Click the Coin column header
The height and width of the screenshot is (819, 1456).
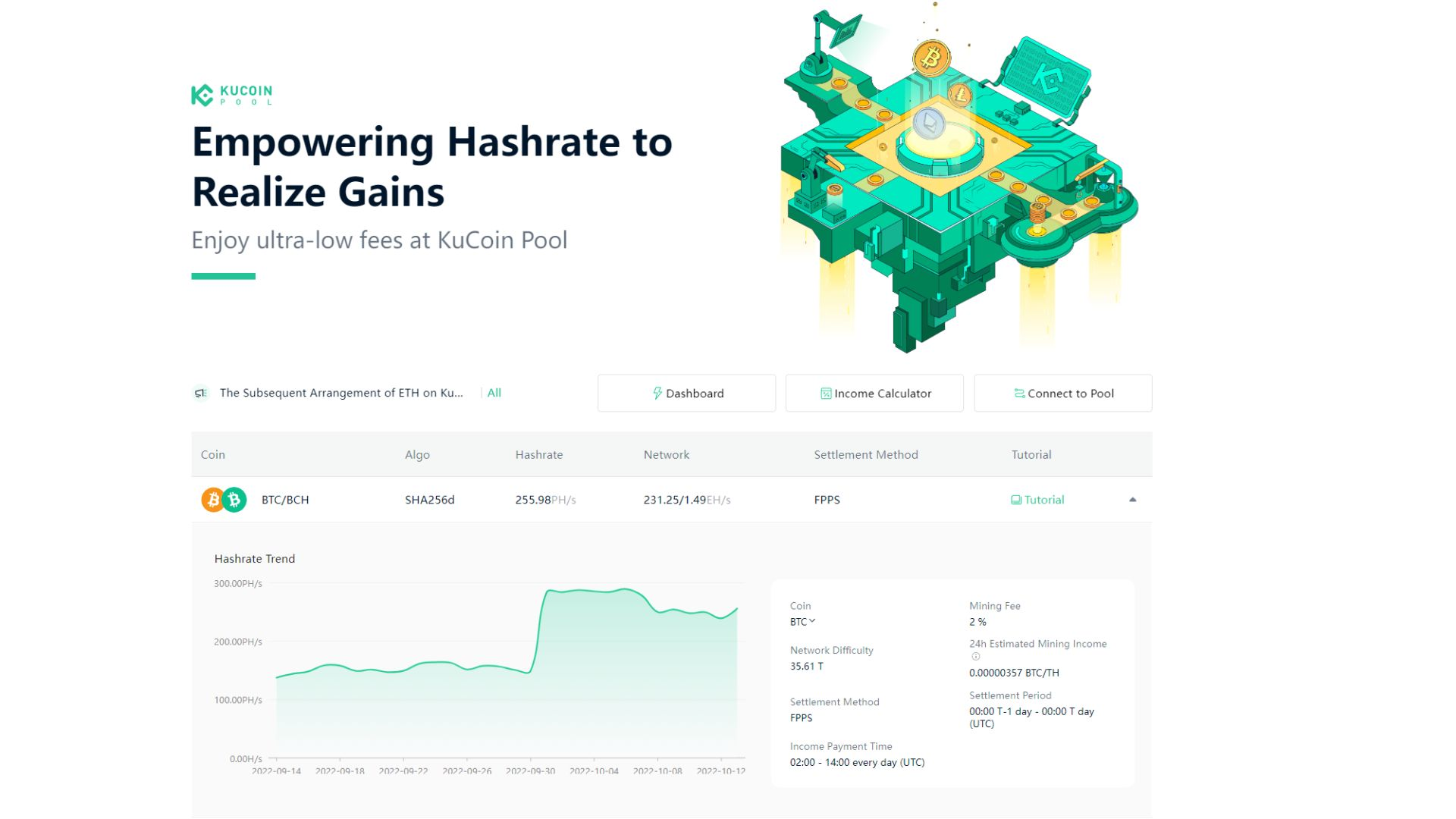coord(213,455)
